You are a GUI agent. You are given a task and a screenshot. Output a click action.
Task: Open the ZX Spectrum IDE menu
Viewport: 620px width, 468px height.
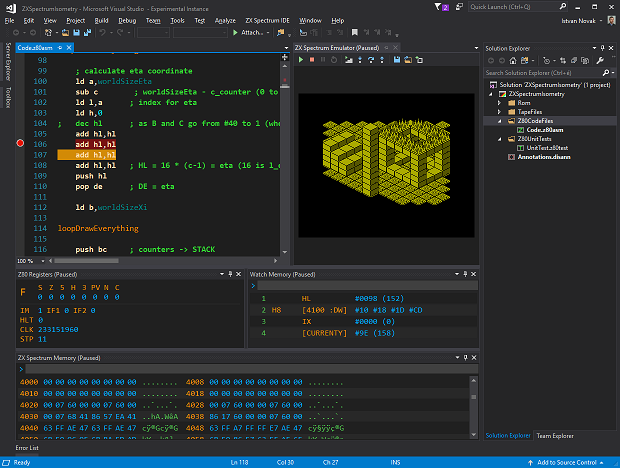[x=266, y=20]
